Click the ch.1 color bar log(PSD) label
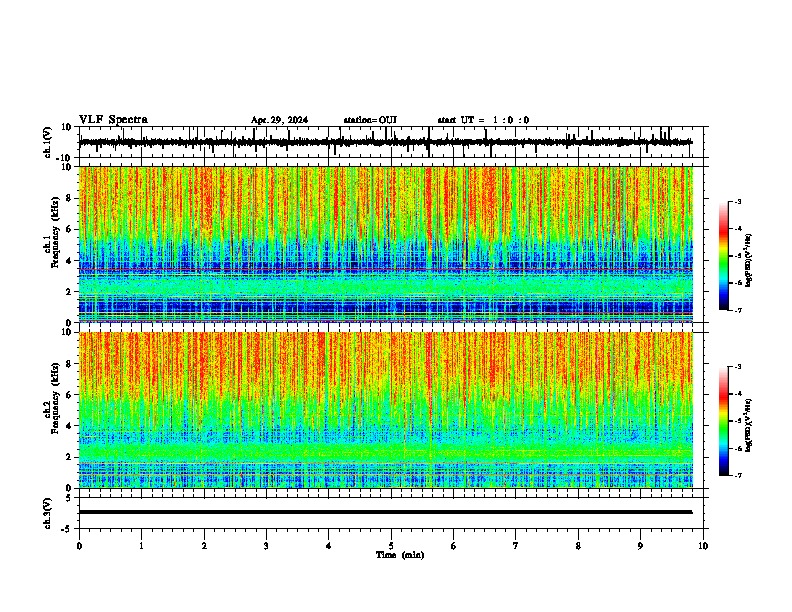Screen dimensions: 792x612 (748, 261)
